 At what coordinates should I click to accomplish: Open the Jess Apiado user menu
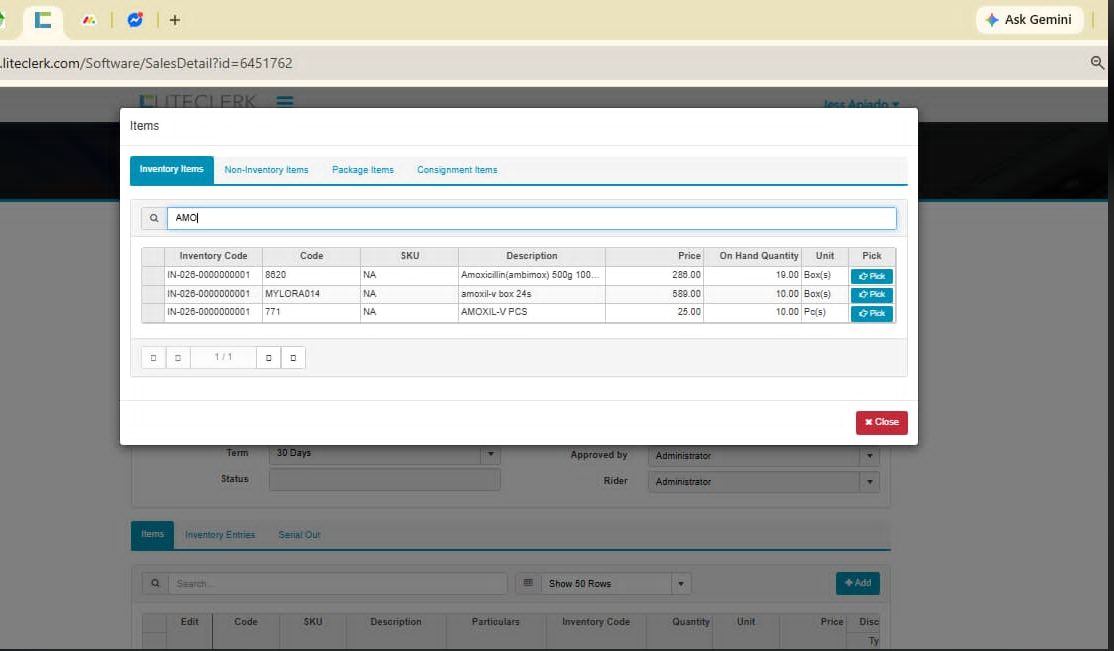(860, 104)
